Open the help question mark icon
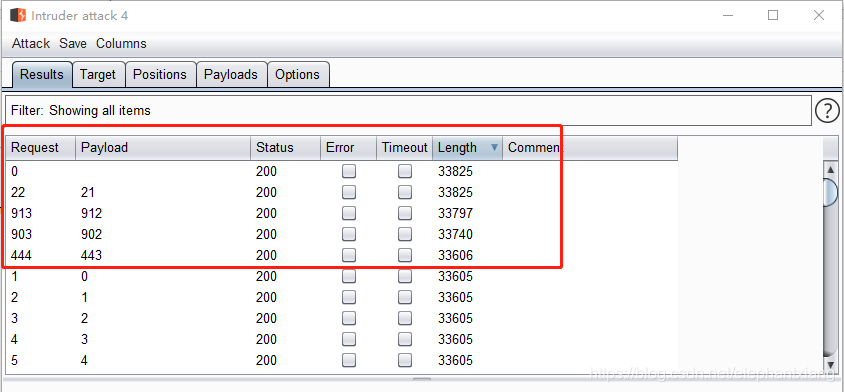Screen dimensions: 844x392 (827, 111)
